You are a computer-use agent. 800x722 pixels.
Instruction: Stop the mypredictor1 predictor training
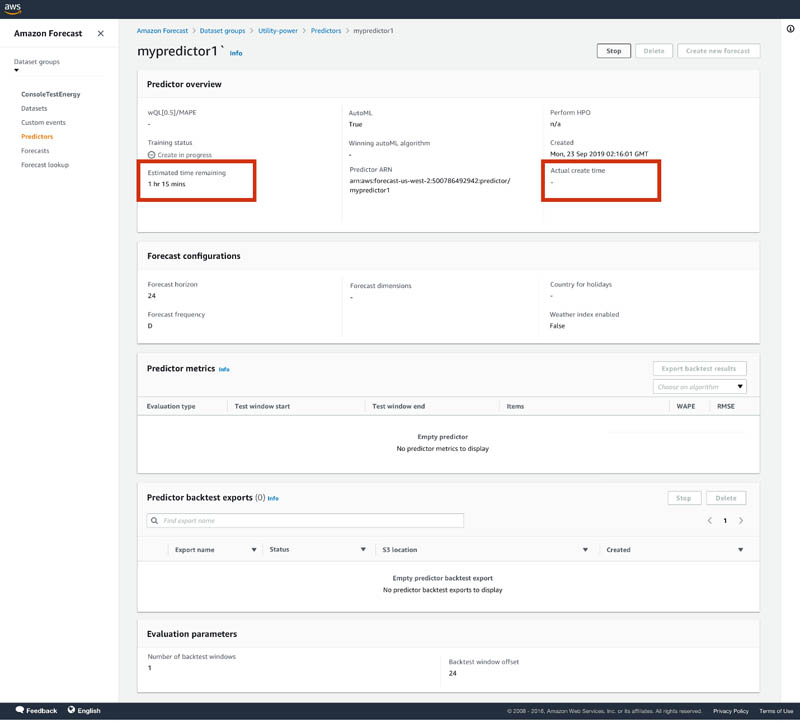pyautogui.click(x=614, y=51)
